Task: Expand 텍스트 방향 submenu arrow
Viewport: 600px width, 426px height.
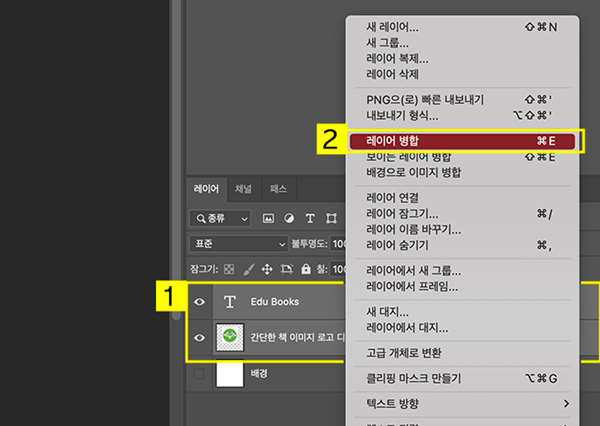Action: coord(566,403)
